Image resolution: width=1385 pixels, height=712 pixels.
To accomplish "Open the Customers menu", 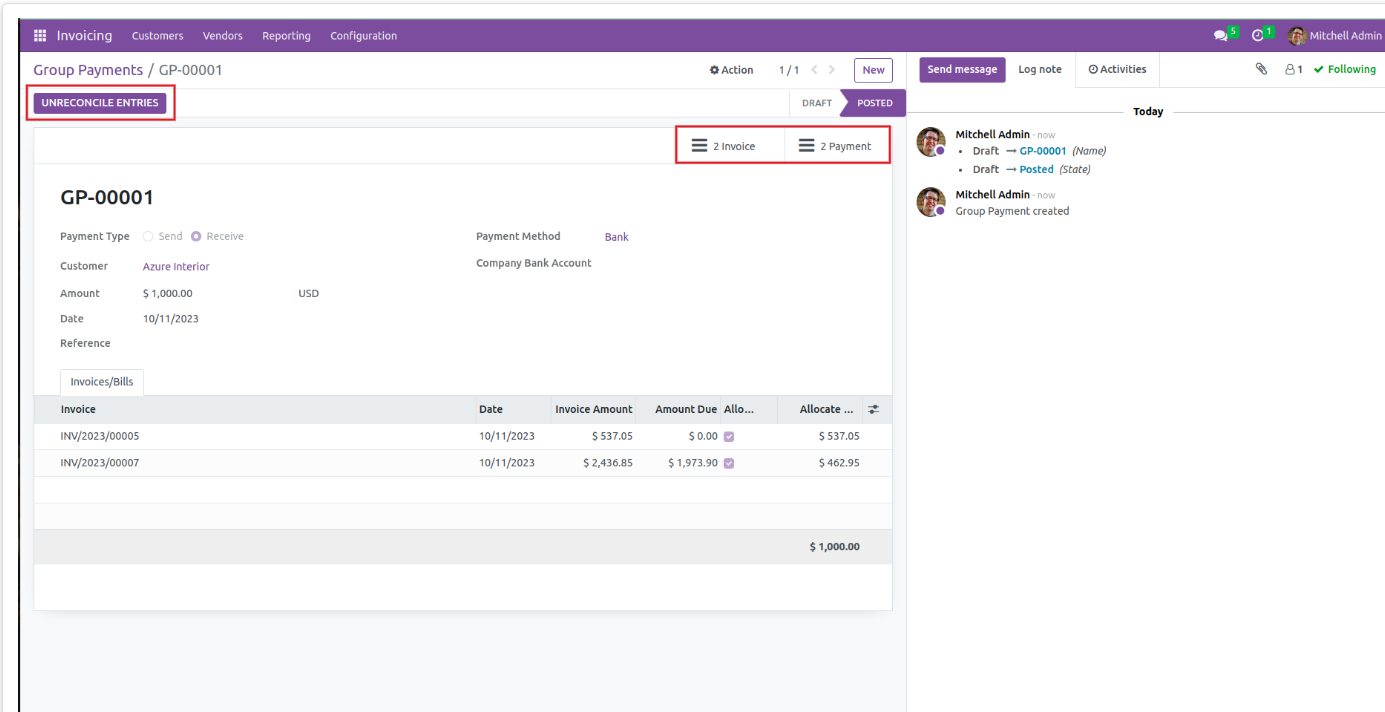I will pos(158,36).
